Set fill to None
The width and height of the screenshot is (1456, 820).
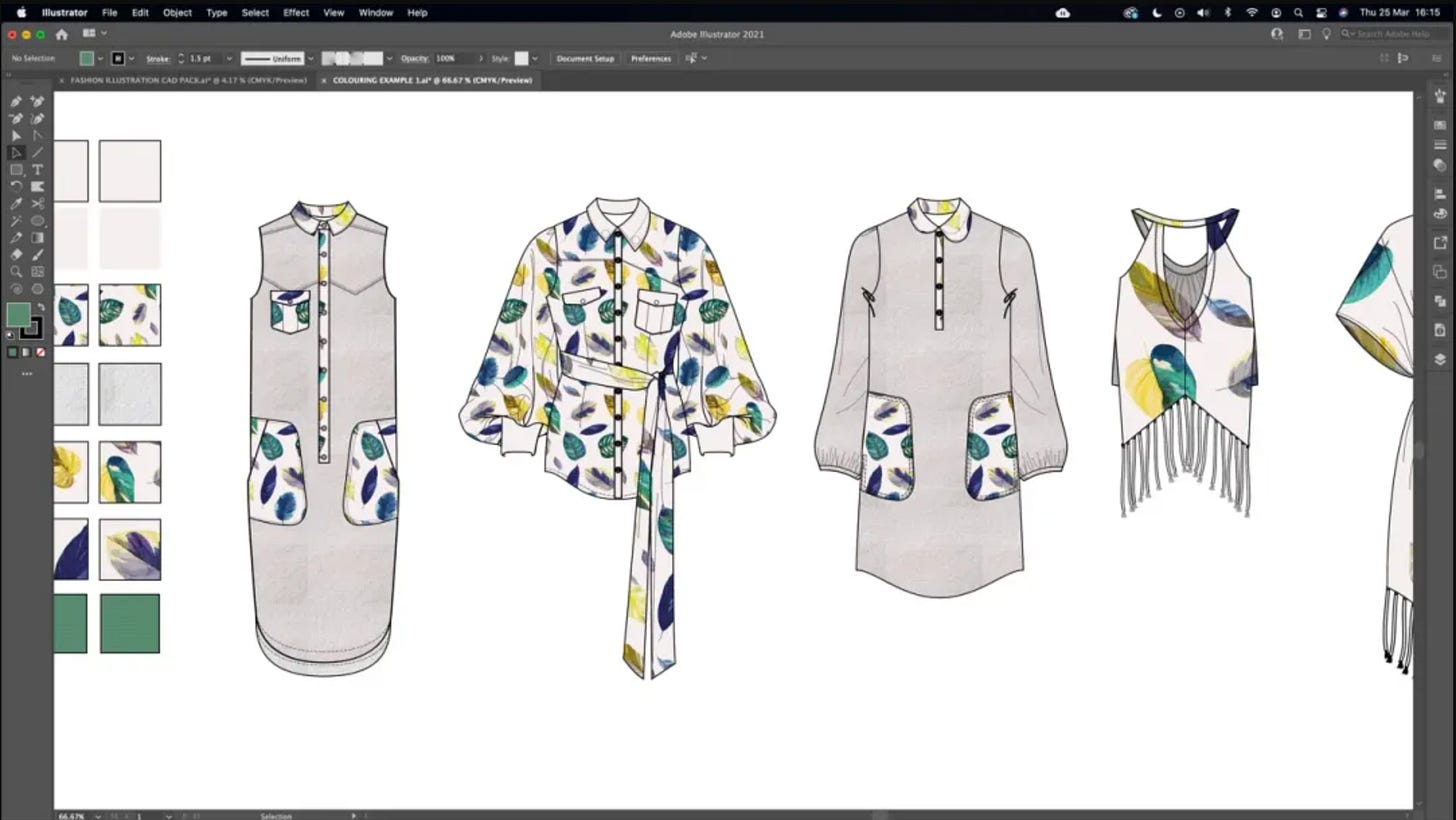pos(40,352)
